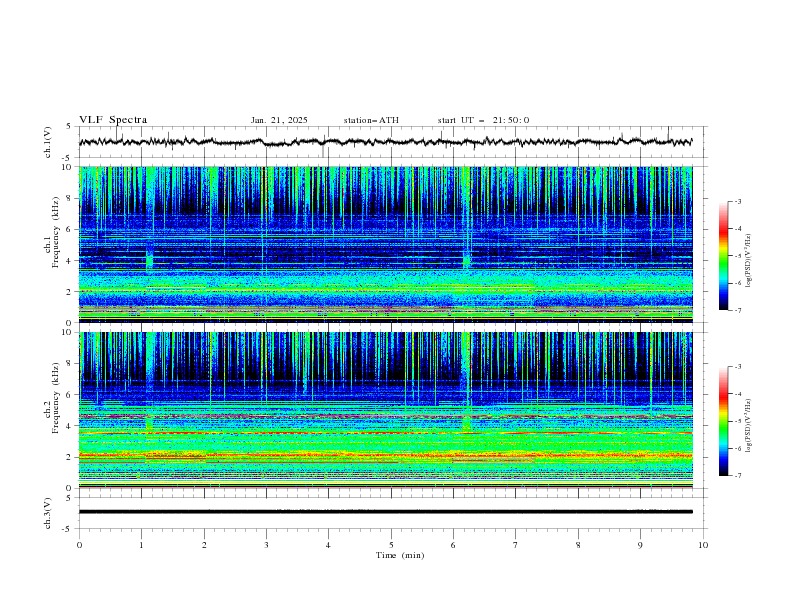Select the "Time (min)" axis label
This screenshot has width=792, height=612.
tap(400, 555)
